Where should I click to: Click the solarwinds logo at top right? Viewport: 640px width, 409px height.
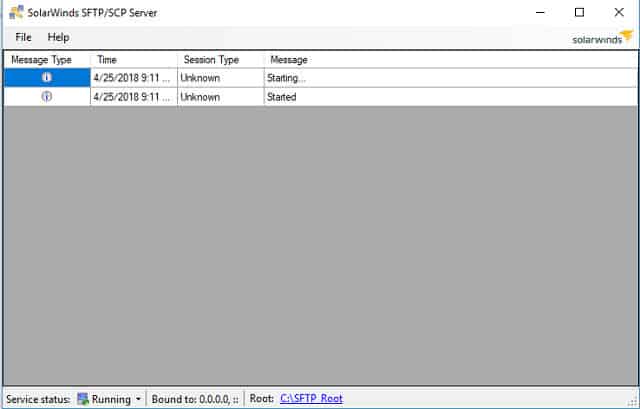click(602, 38)
